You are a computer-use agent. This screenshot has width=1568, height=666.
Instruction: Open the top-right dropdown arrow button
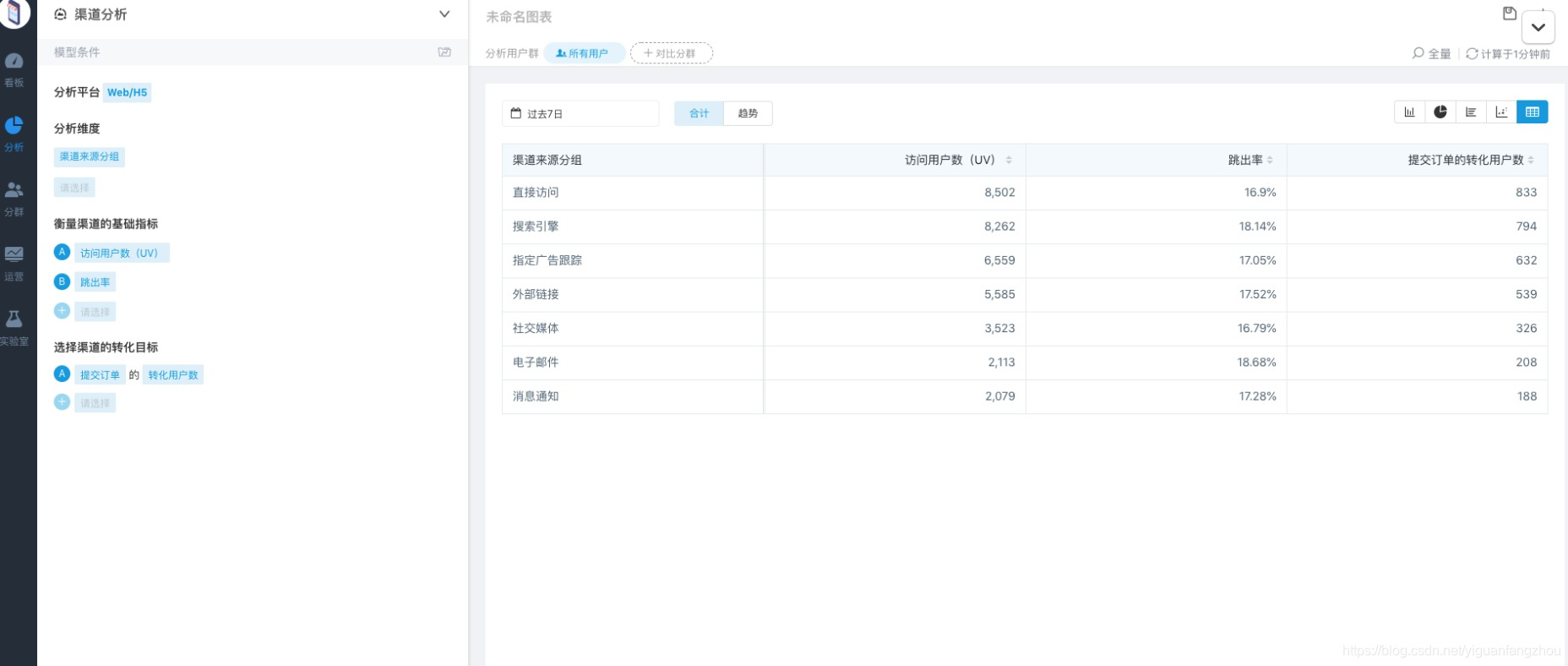(x=1538, y=27)
